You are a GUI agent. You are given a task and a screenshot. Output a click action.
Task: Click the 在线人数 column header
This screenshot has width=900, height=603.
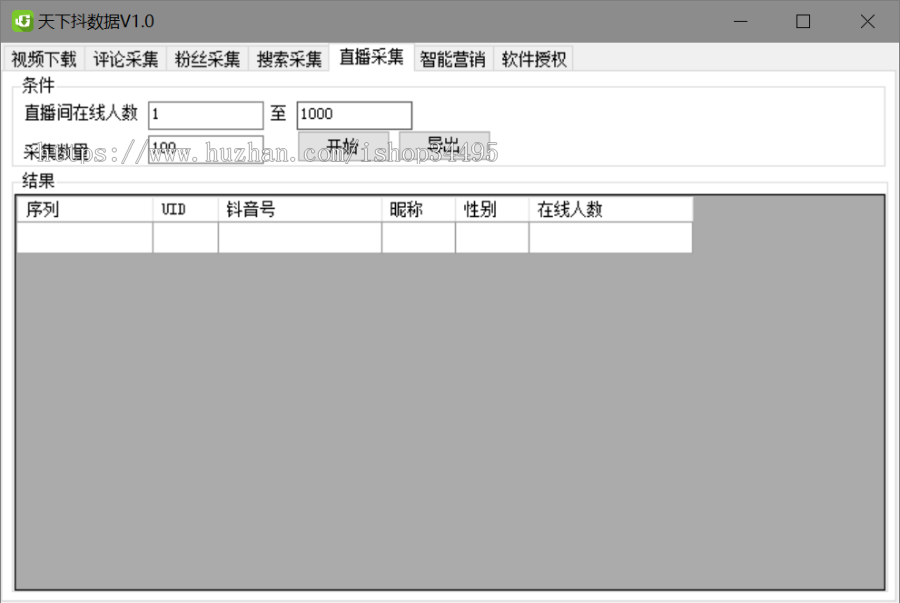coord(611,209)
